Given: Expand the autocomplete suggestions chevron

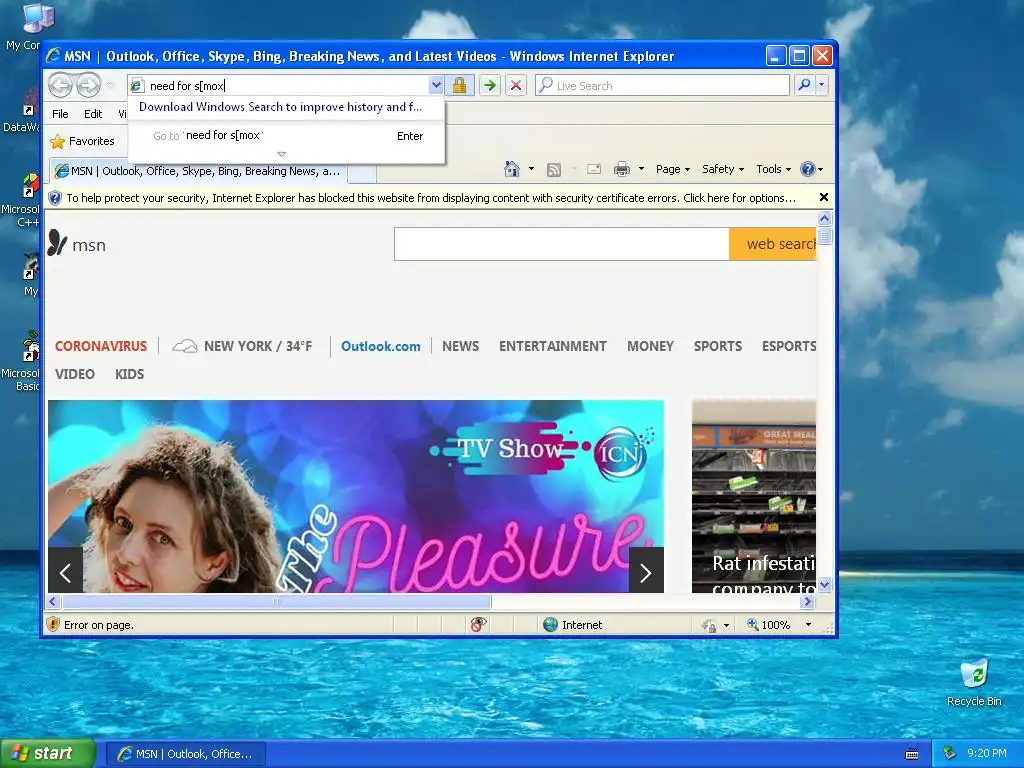Looking at the screenshot, I should pos(281,154).
